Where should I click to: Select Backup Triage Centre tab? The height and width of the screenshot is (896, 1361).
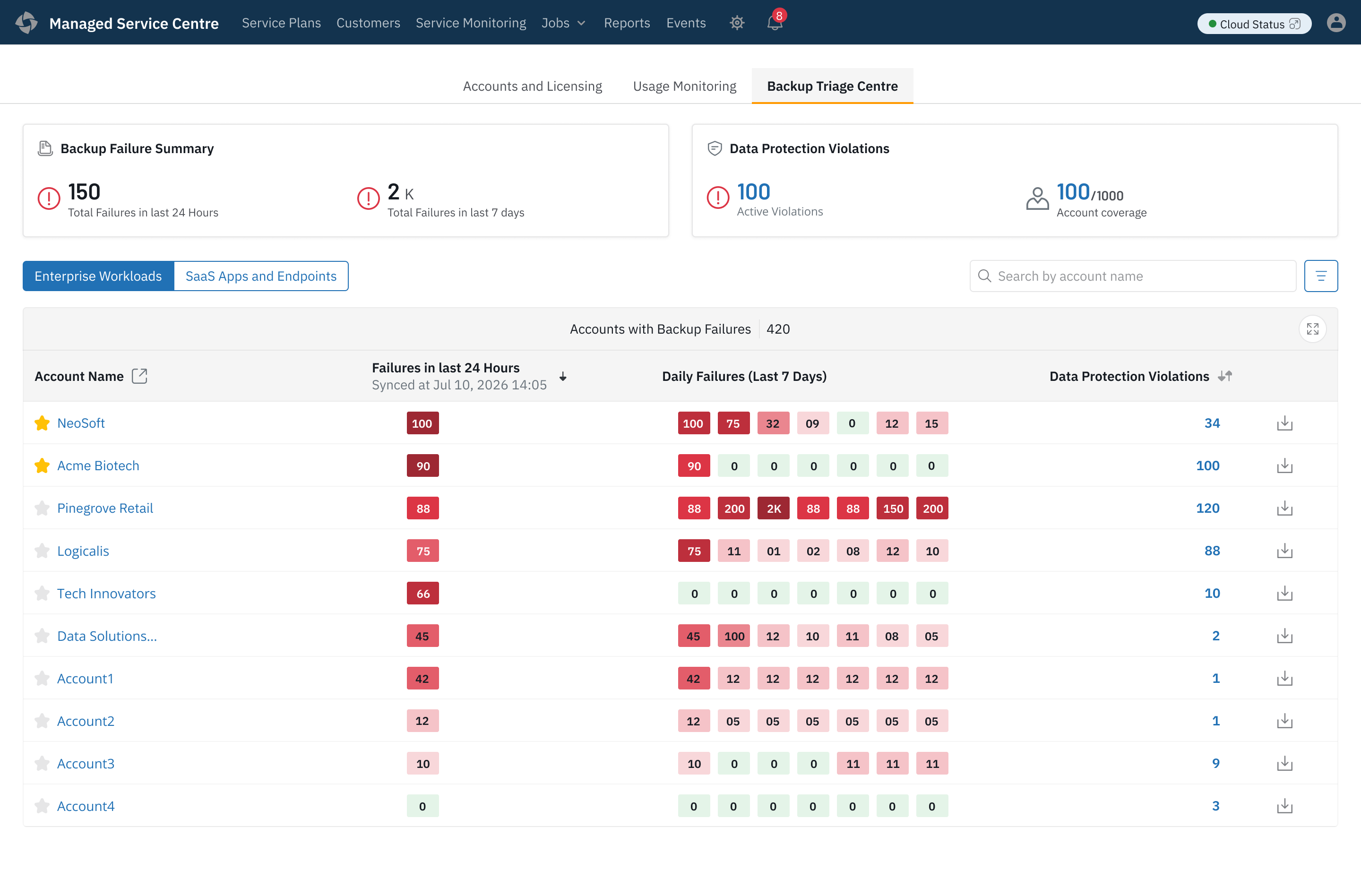pos(832,86)
